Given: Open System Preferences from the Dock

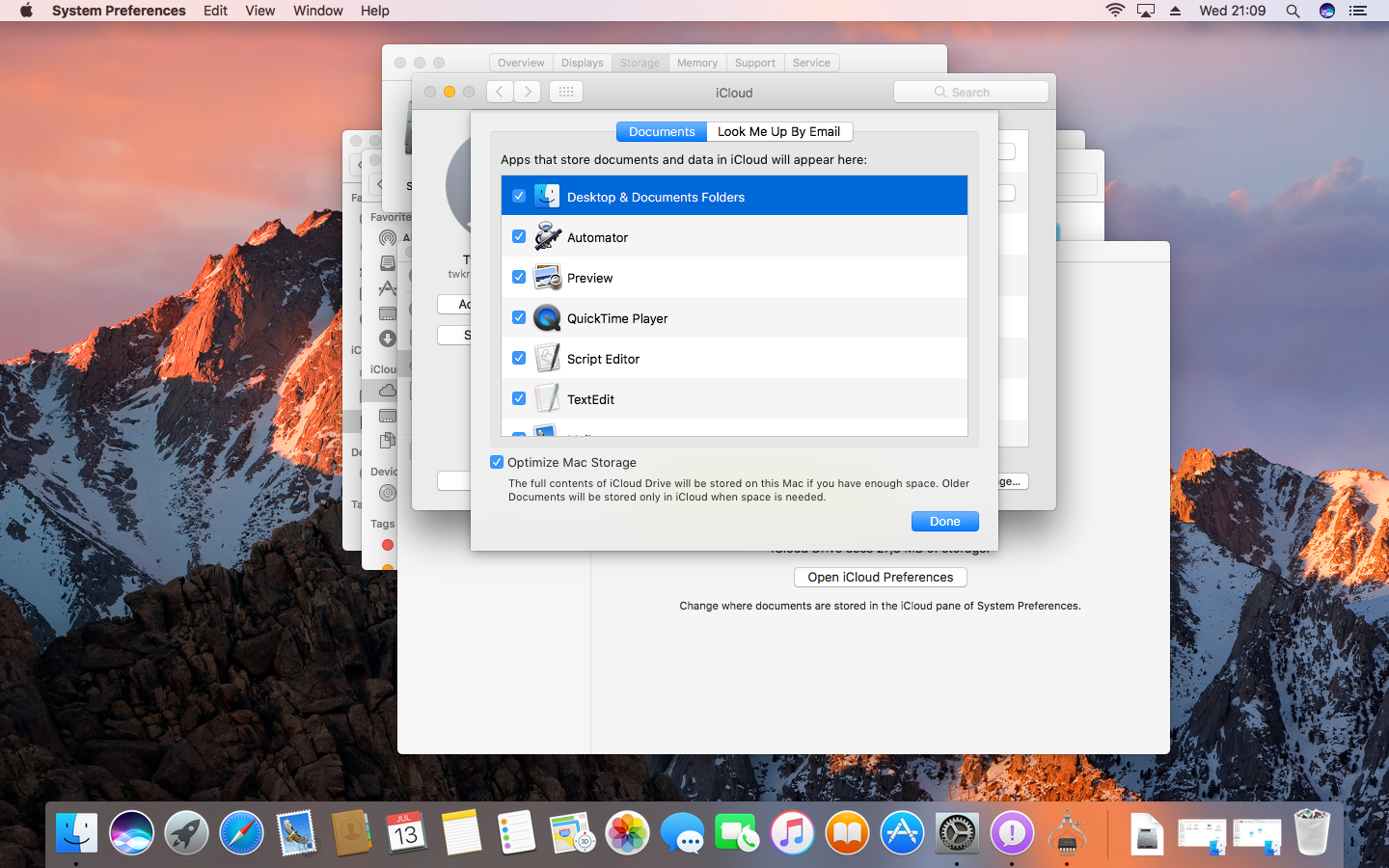Looking at the screenshot, I should pos(957,833).
